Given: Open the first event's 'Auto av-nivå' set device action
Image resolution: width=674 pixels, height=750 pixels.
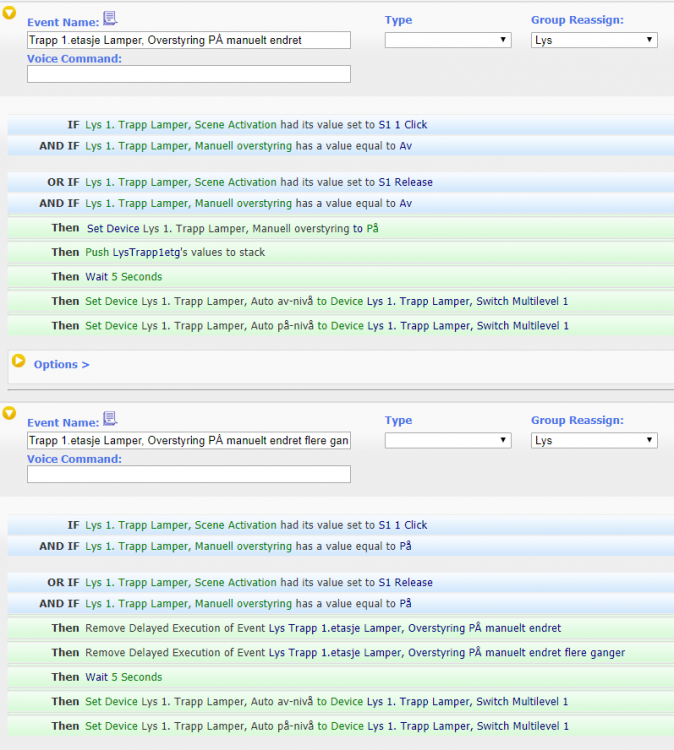Looking at the screenshot, I should coord(341,301).
